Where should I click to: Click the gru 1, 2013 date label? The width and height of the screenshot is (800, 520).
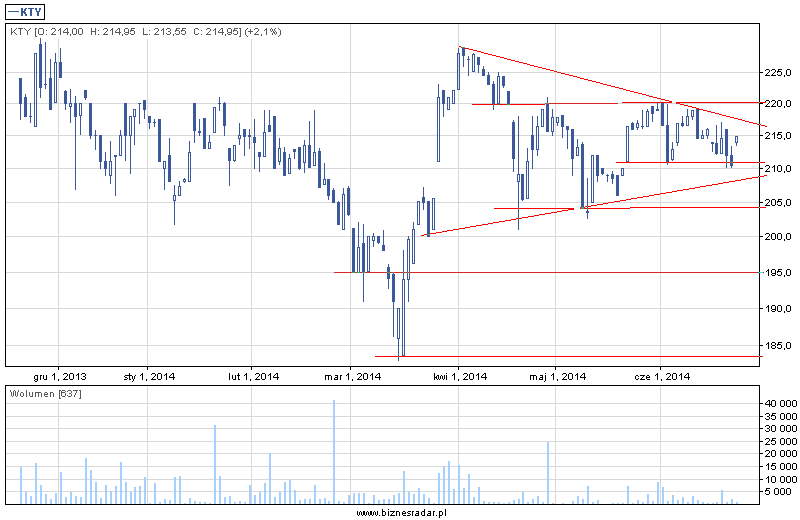pos(60,377)
